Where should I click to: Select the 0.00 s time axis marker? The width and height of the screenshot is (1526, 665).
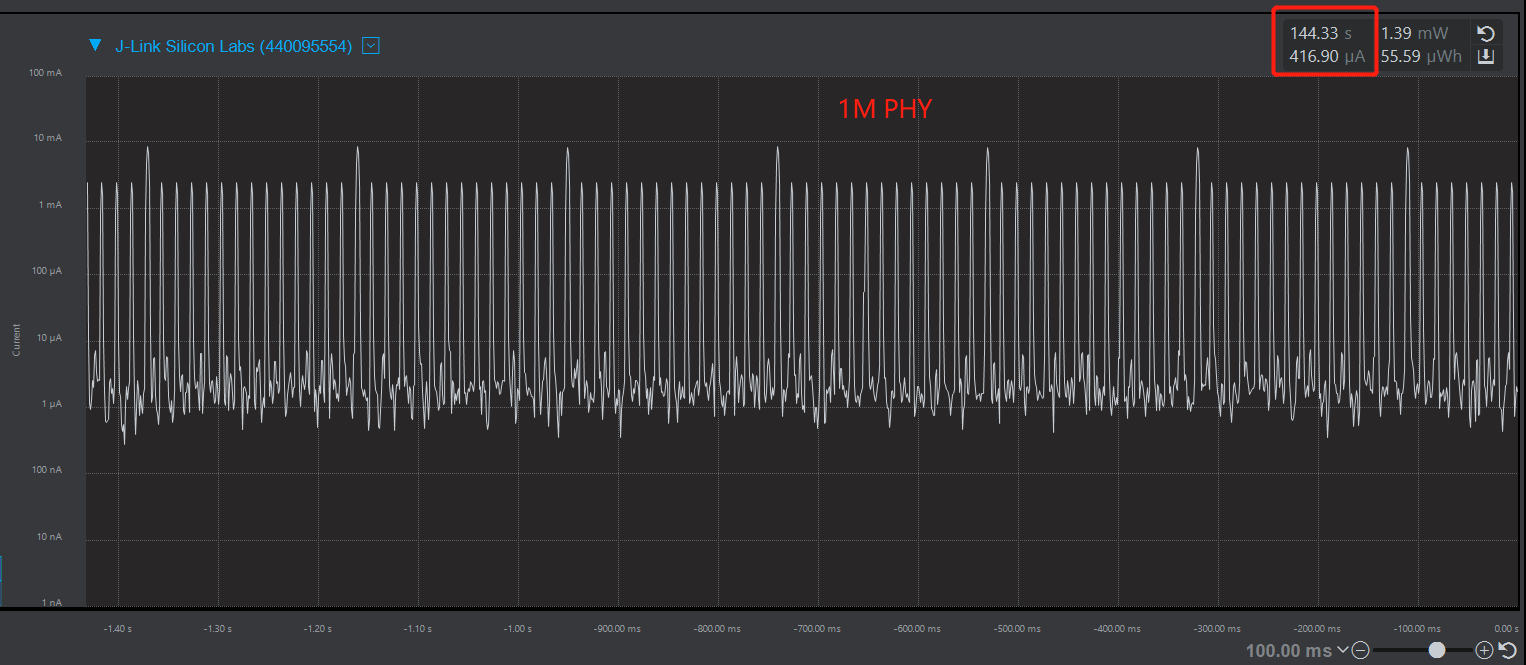coord(1506,629)
